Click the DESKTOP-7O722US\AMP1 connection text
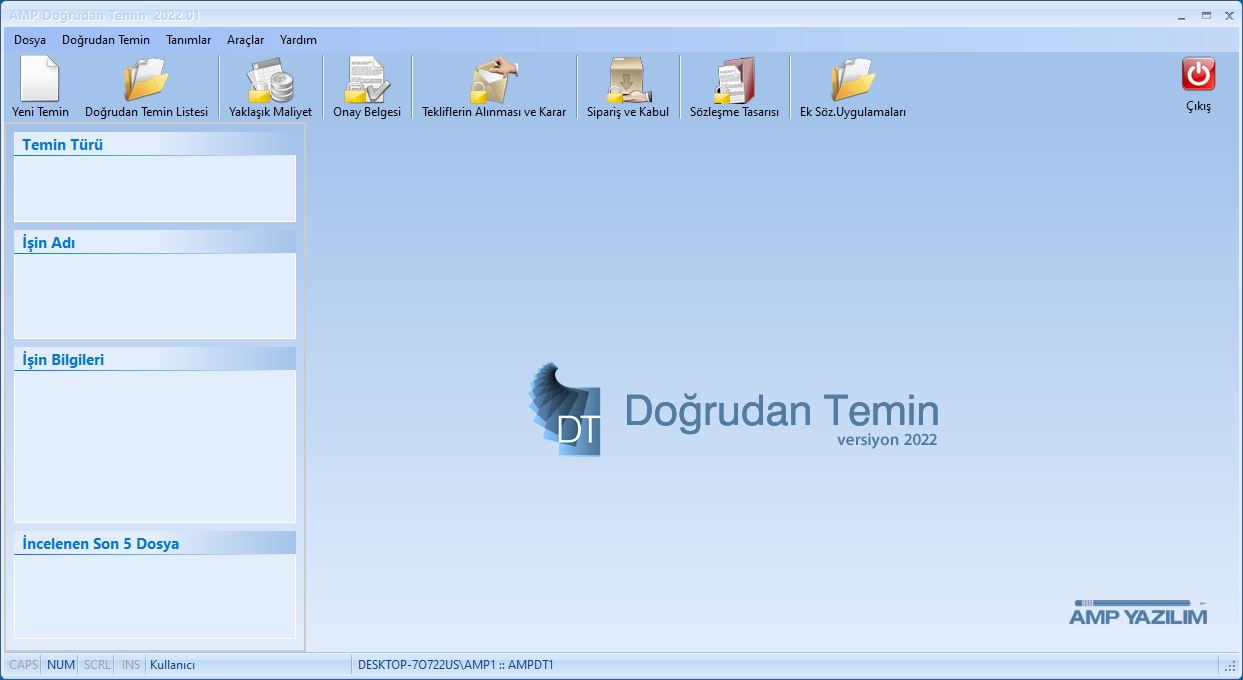This screenshot has height=680, width=1243. 456,665
